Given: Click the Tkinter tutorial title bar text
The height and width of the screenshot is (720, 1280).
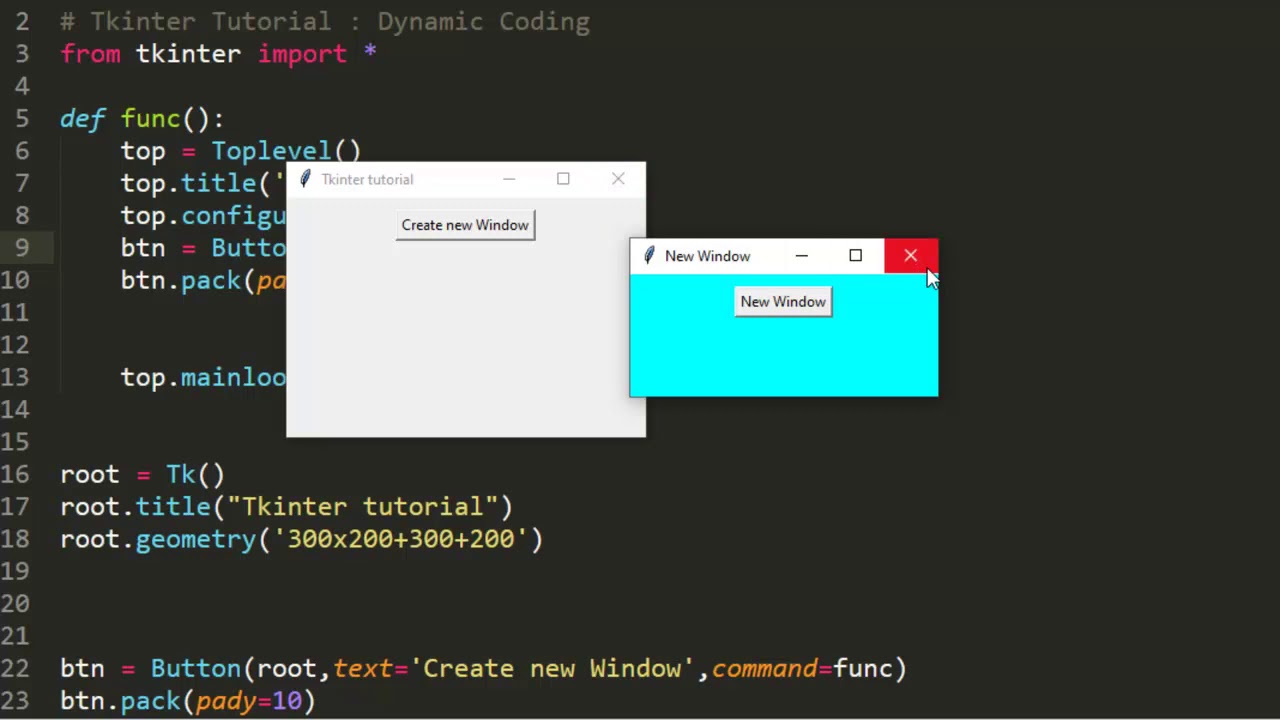Looking at the screenshot, I should 367,179.
